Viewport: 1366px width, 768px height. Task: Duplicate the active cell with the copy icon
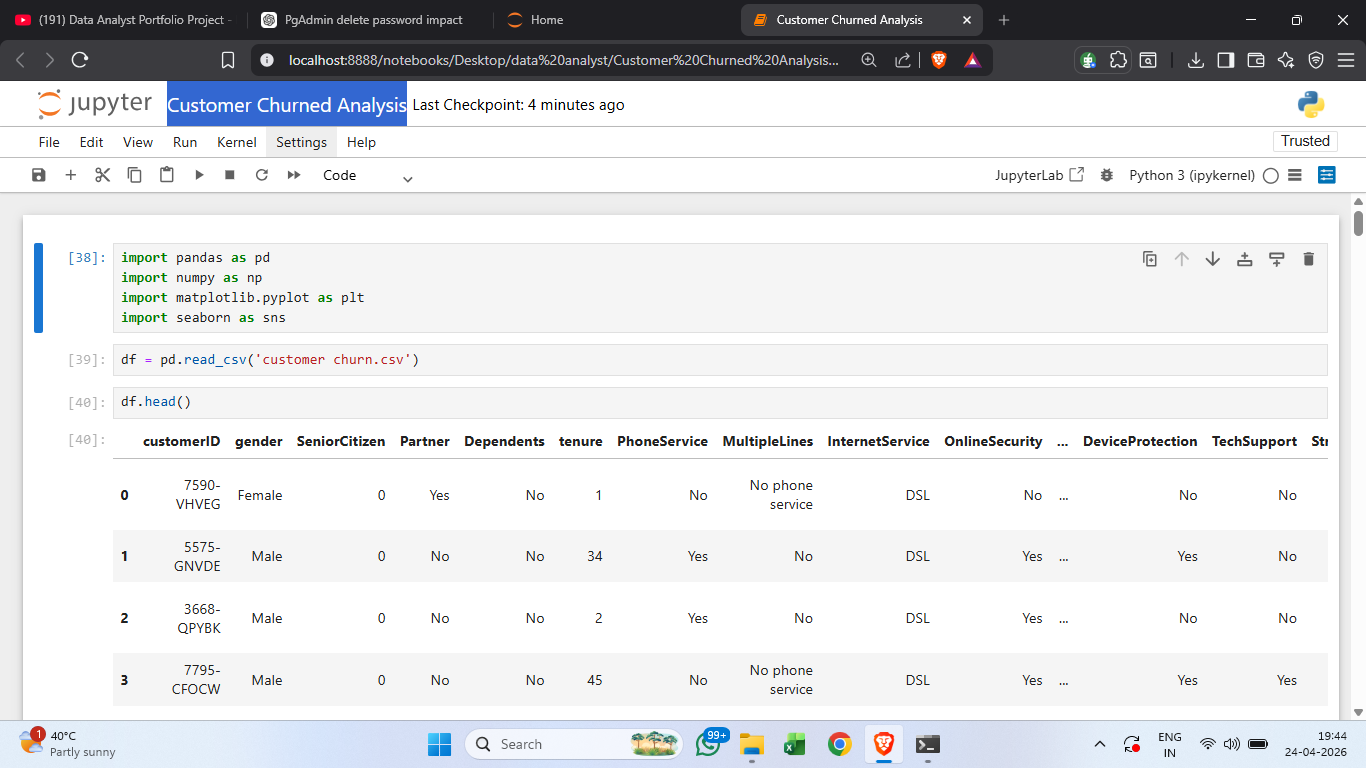(1150, 259)
